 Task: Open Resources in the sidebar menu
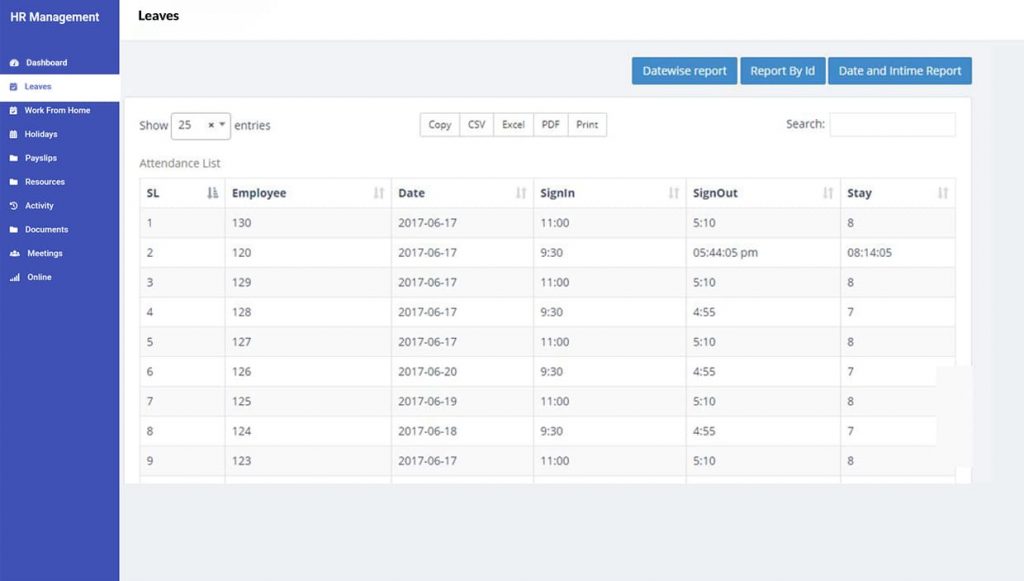click(x=45, y=182)
